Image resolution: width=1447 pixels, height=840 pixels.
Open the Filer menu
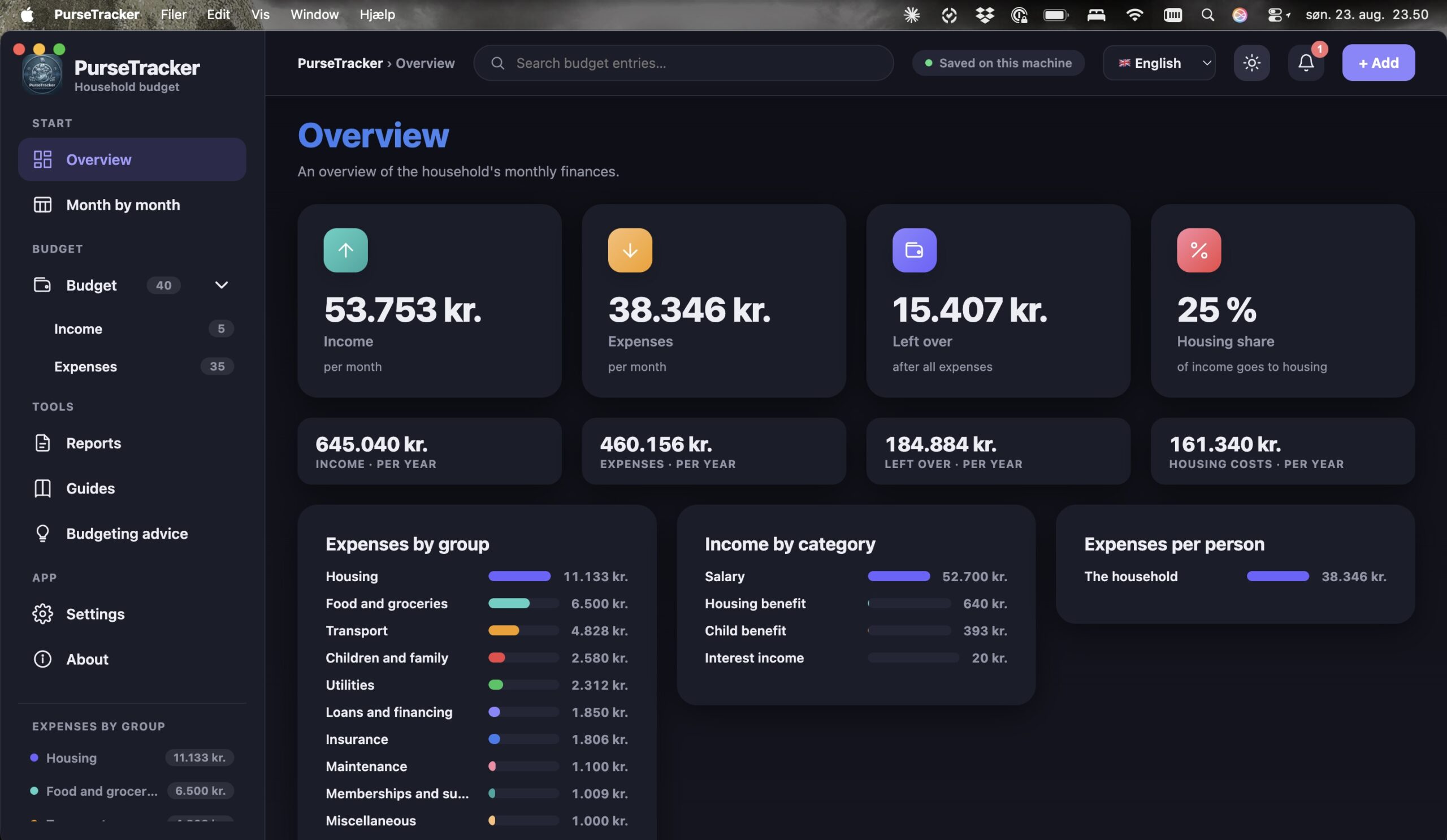tap(174, 14)
